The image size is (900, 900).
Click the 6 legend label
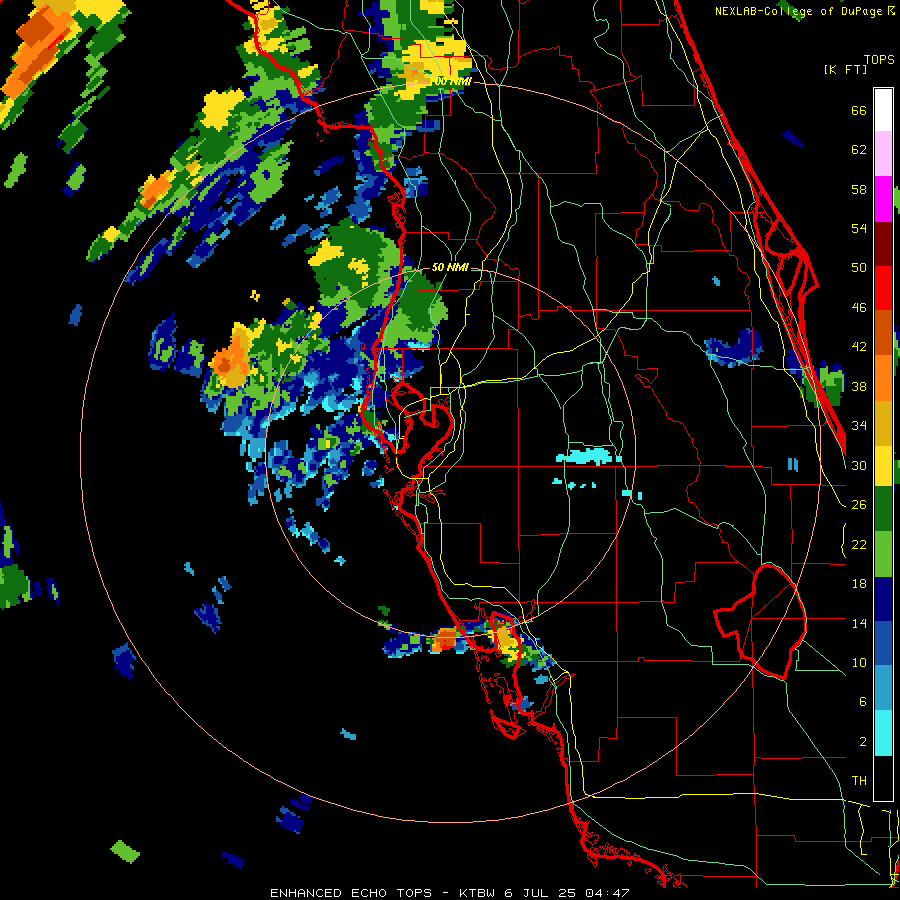point(862,702)
